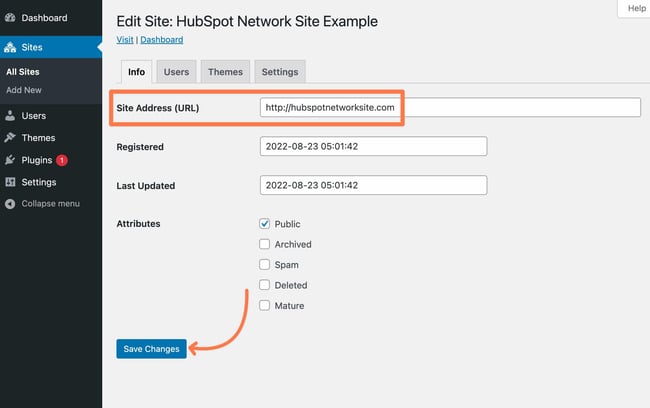This screenshot has height=408, width=650.
Task: Open the Help dropdown tab
Action: tap(635, 8)
